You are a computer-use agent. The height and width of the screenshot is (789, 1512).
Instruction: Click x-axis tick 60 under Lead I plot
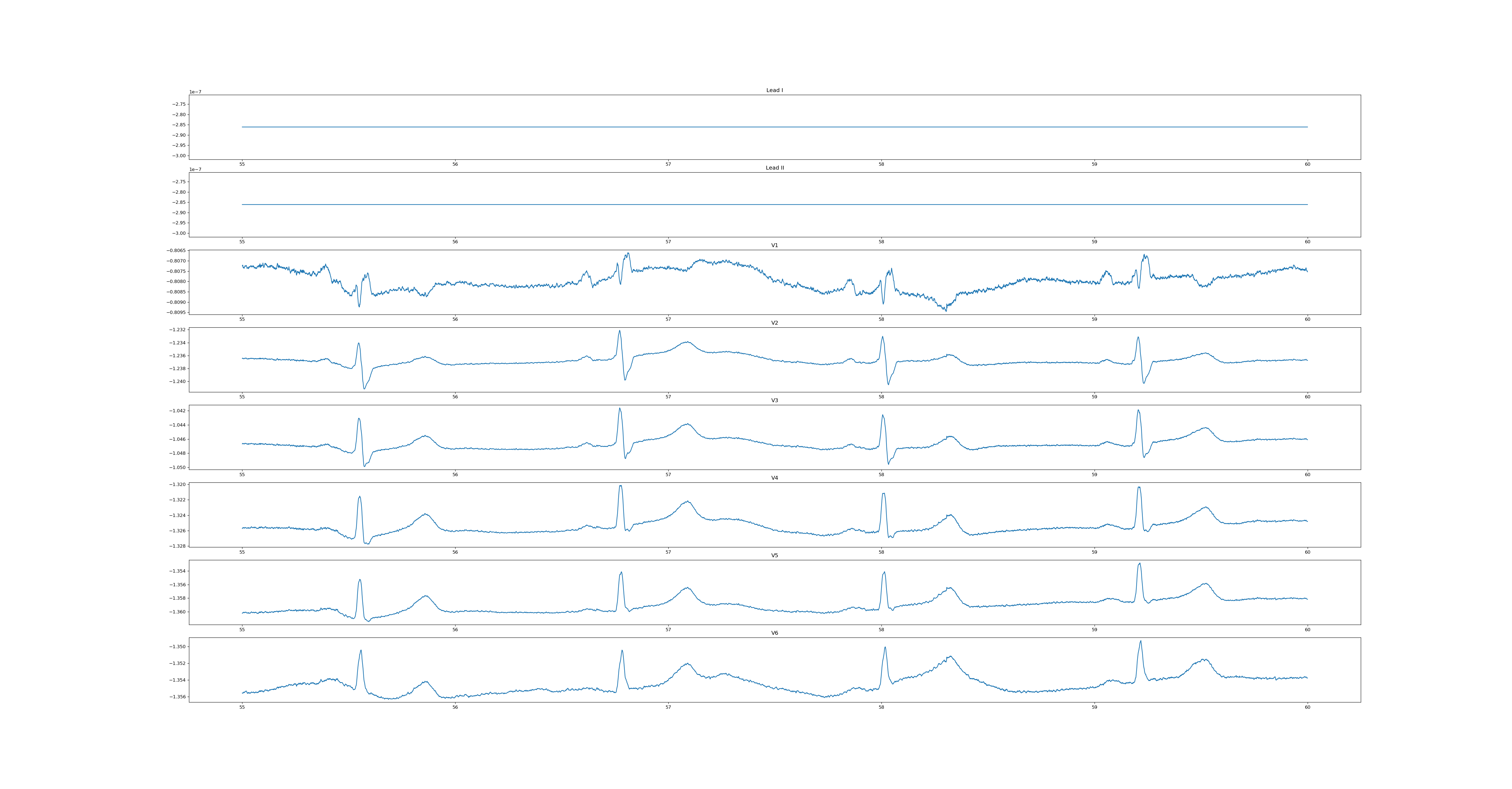point(1307,164)
